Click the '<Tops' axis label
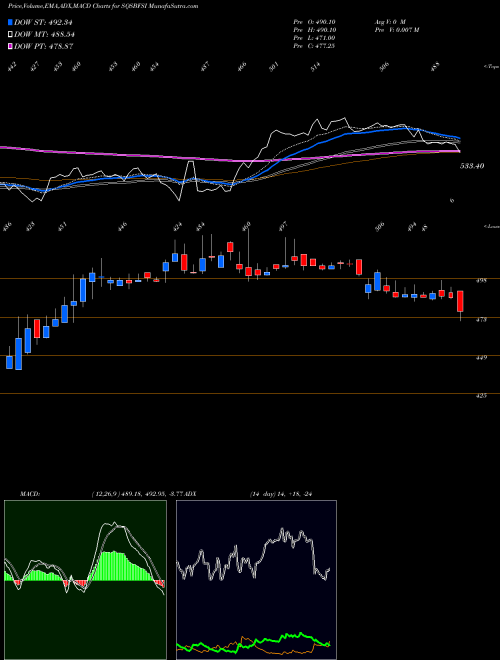The image size is (500, 660). [491, 67]
